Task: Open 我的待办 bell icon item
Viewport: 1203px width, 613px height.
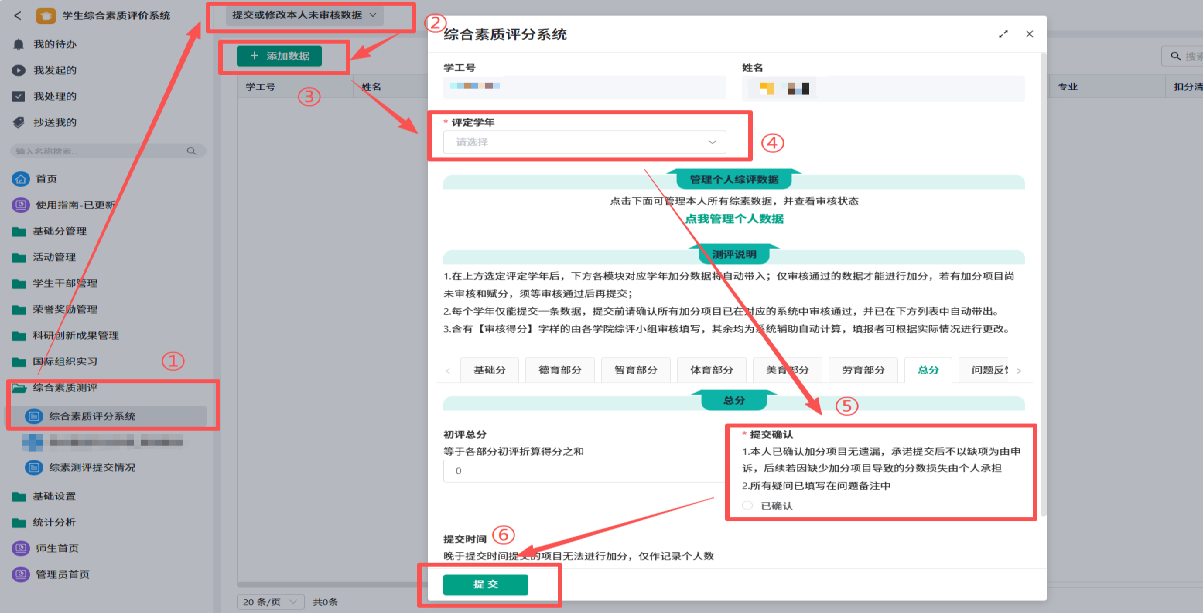Action: 18,44
